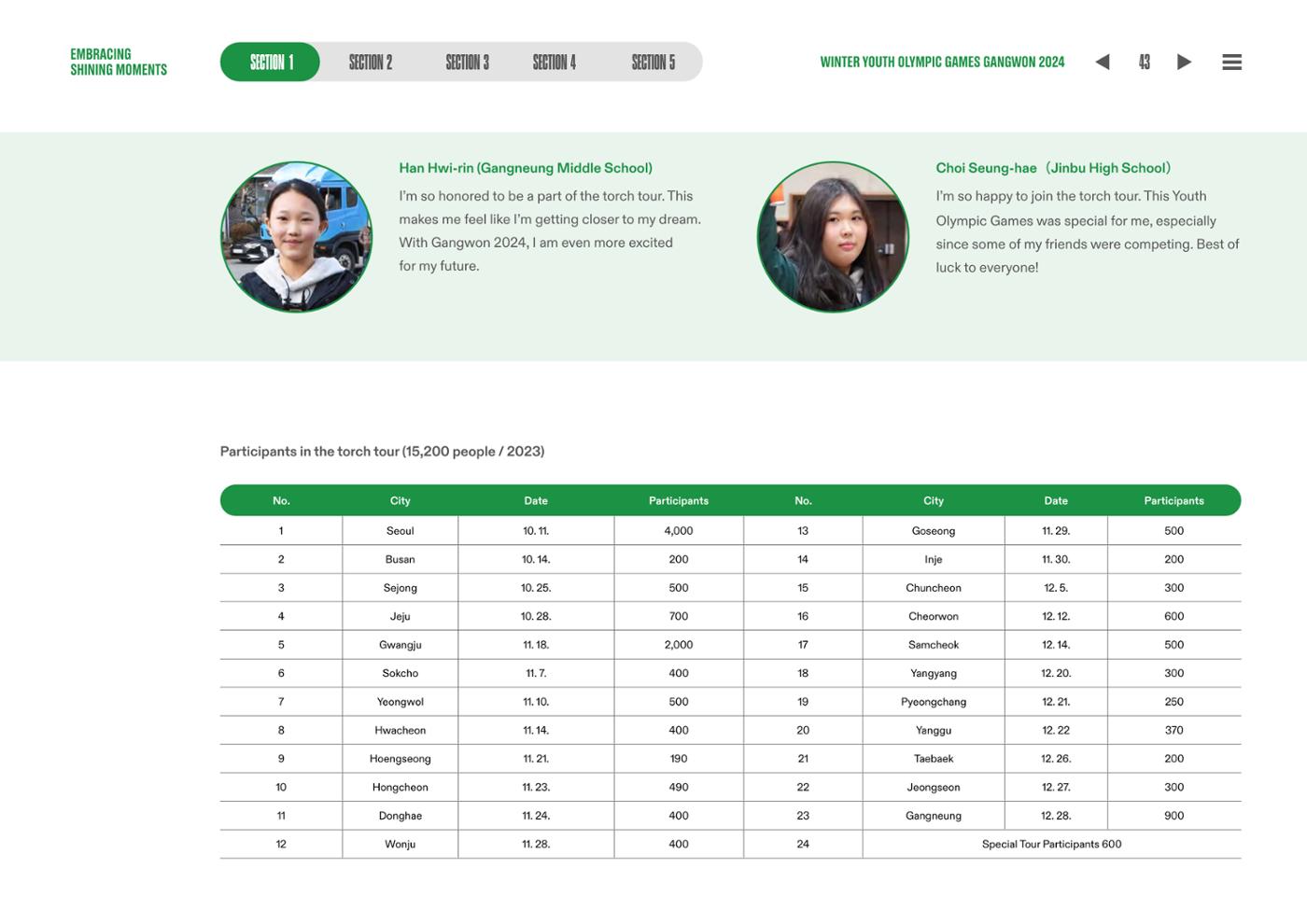The image size is (1307, 924).
Task: Click the name Choi Seung-hae (Jinbu High School)
Action: click(1053, 168)
